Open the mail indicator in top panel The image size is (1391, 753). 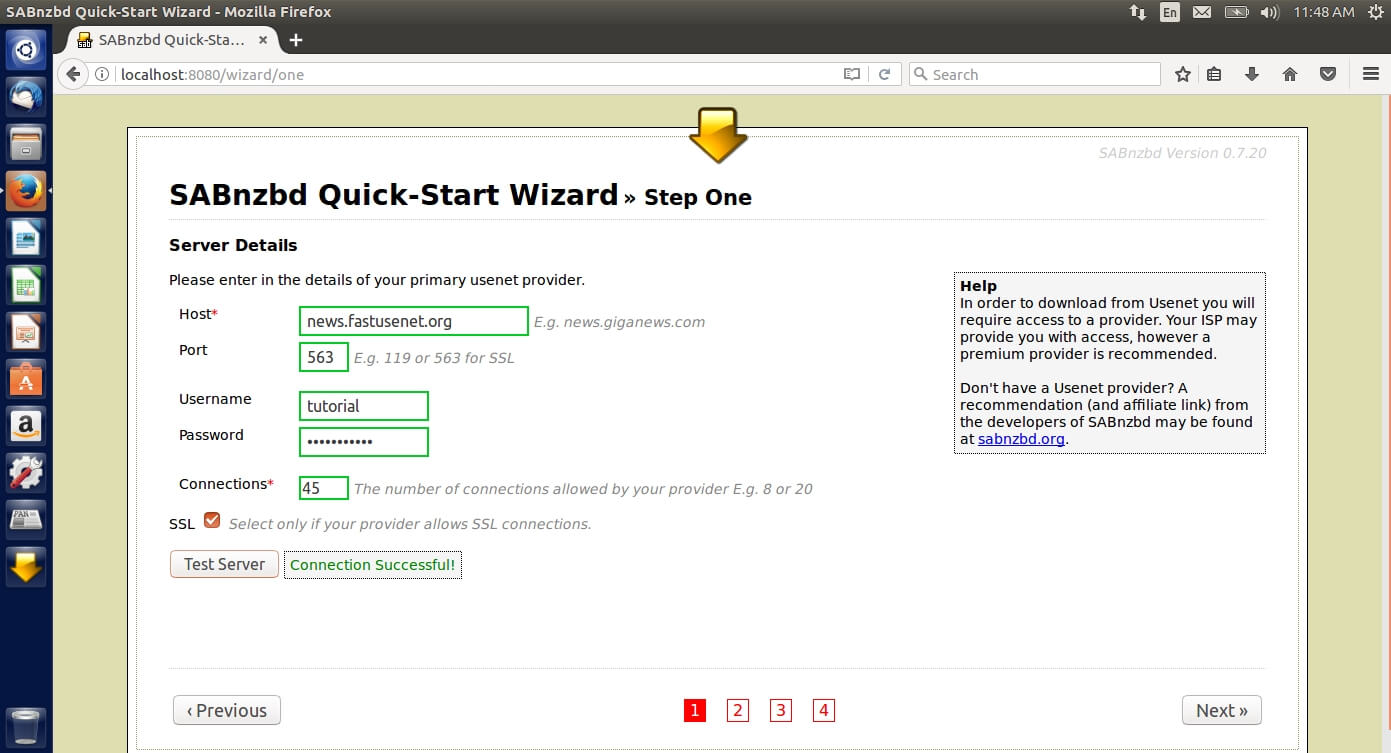click(1202, 12)
